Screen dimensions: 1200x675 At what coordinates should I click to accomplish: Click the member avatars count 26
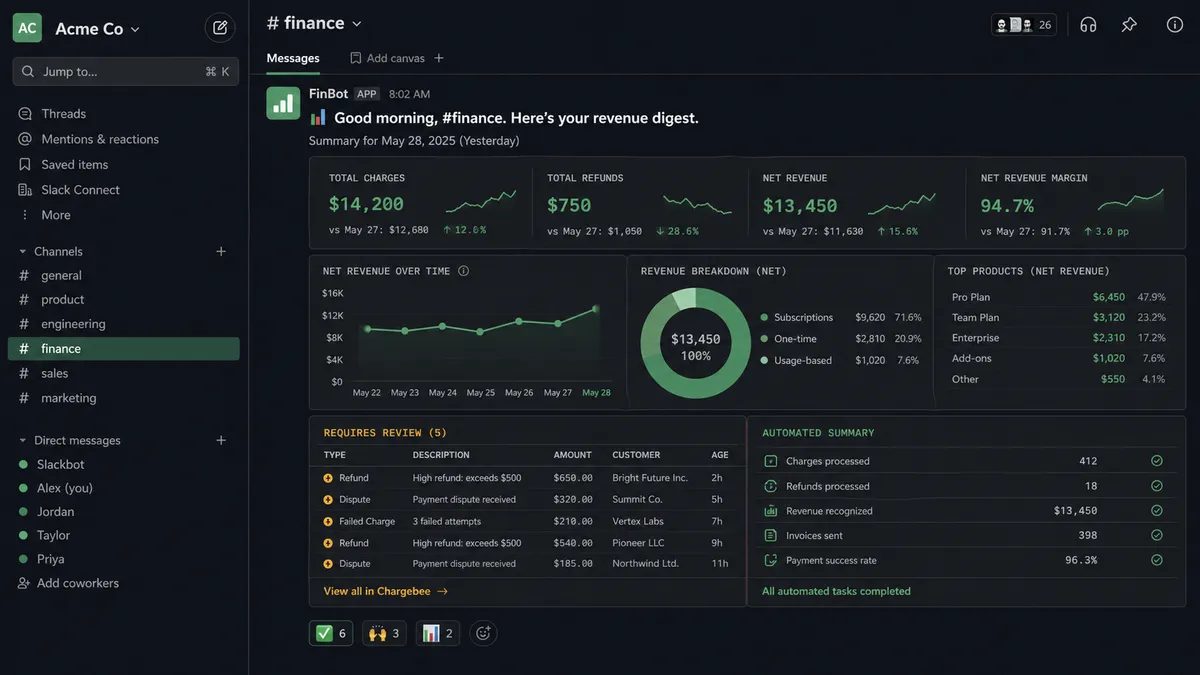(x=1023, y=25)
